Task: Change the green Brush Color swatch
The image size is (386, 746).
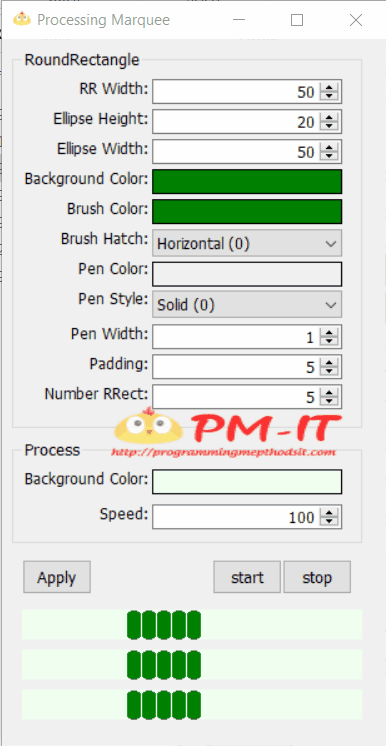Action: point(247,211)
